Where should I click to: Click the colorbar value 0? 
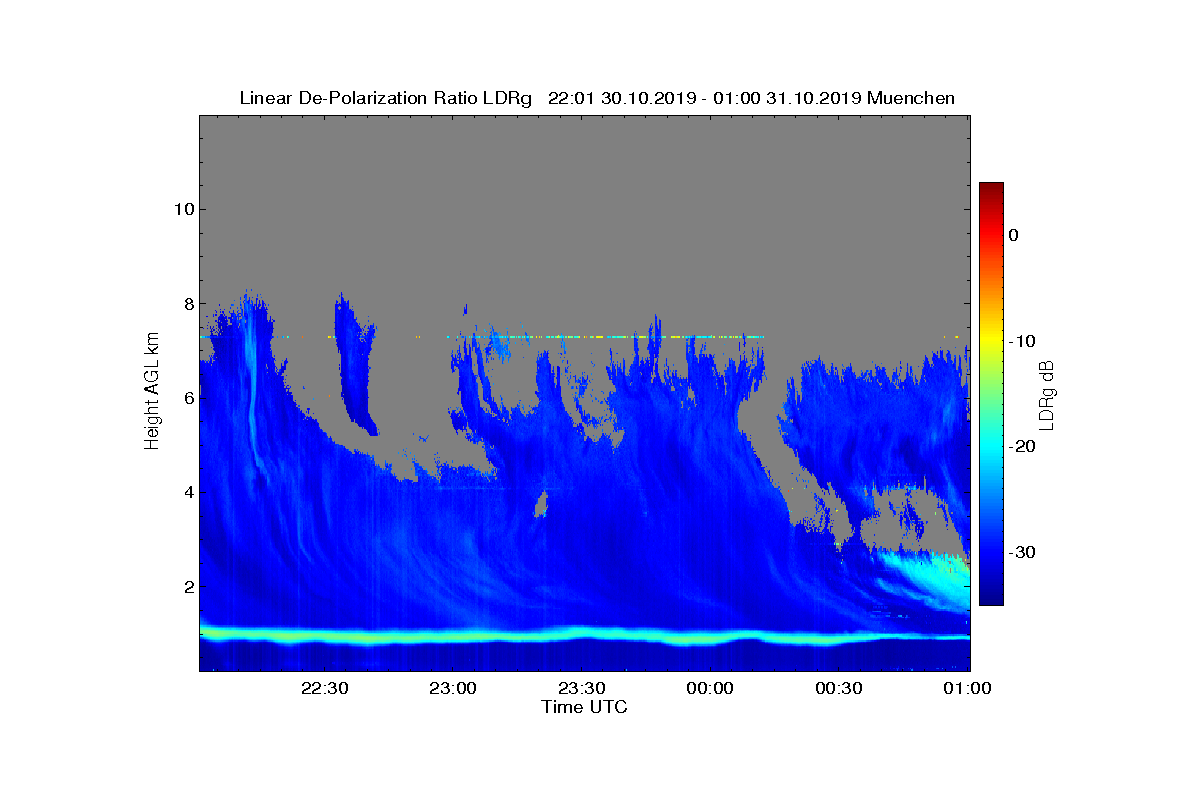[x=1013, y=235]
